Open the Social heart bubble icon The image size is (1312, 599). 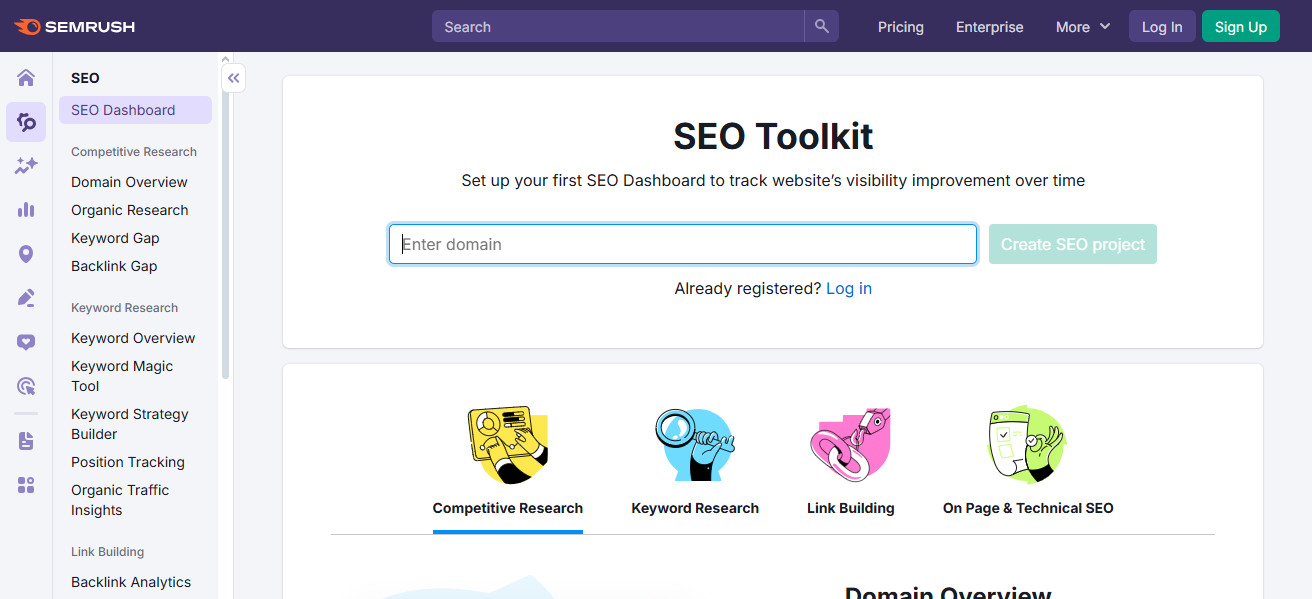click(x=26, y=342)
